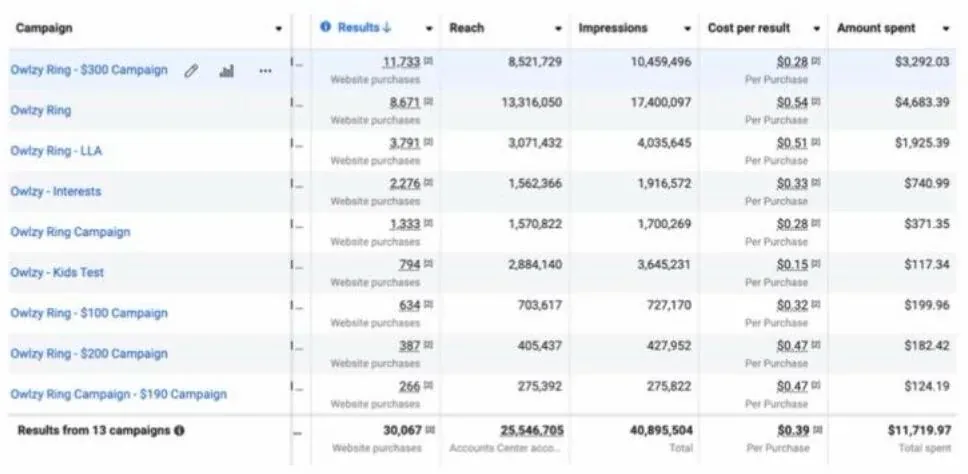The height and width of the screenshot is (474, 968).
Task: Click the 11,733 results value
Action: pyautogui.click(x=401, y=62)
